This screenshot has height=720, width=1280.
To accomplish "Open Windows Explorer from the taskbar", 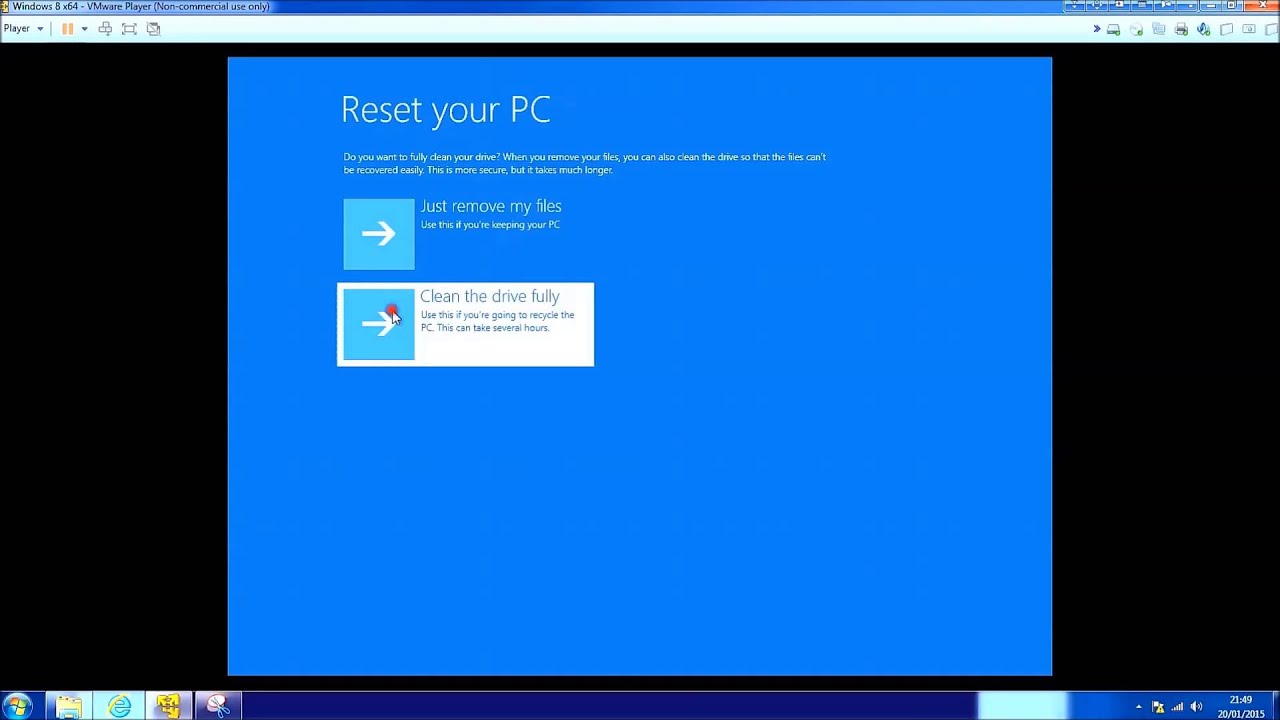I will tap(69, 706).
